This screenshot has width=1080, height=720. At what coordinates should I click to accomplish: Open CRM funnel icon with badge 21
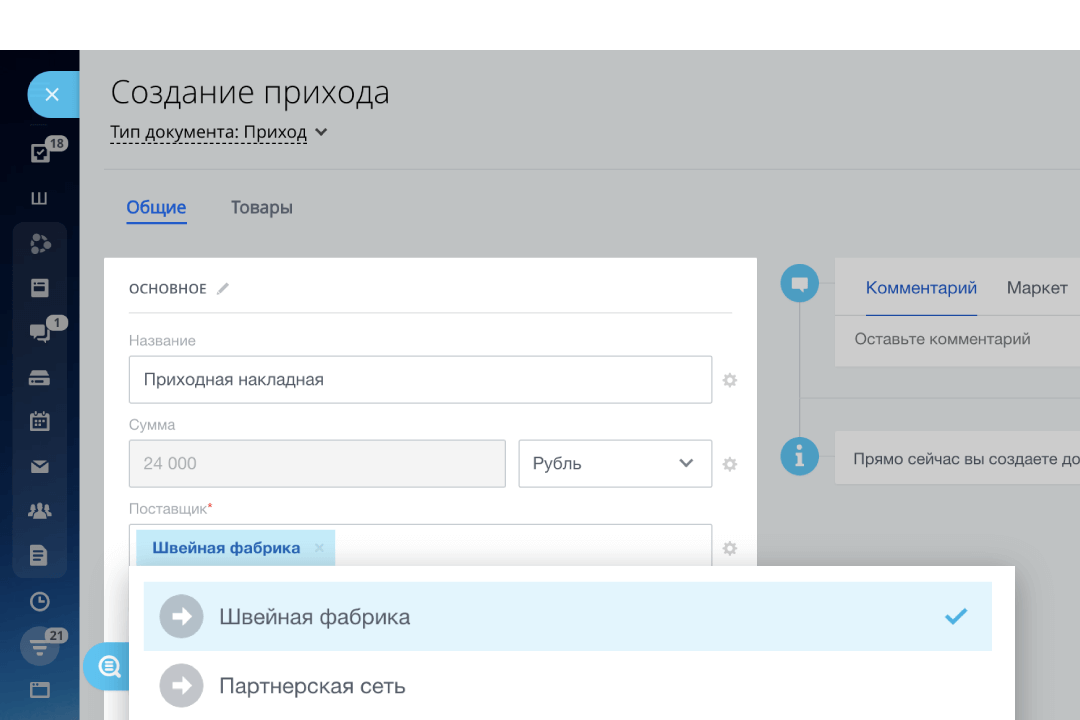point(40,646)
